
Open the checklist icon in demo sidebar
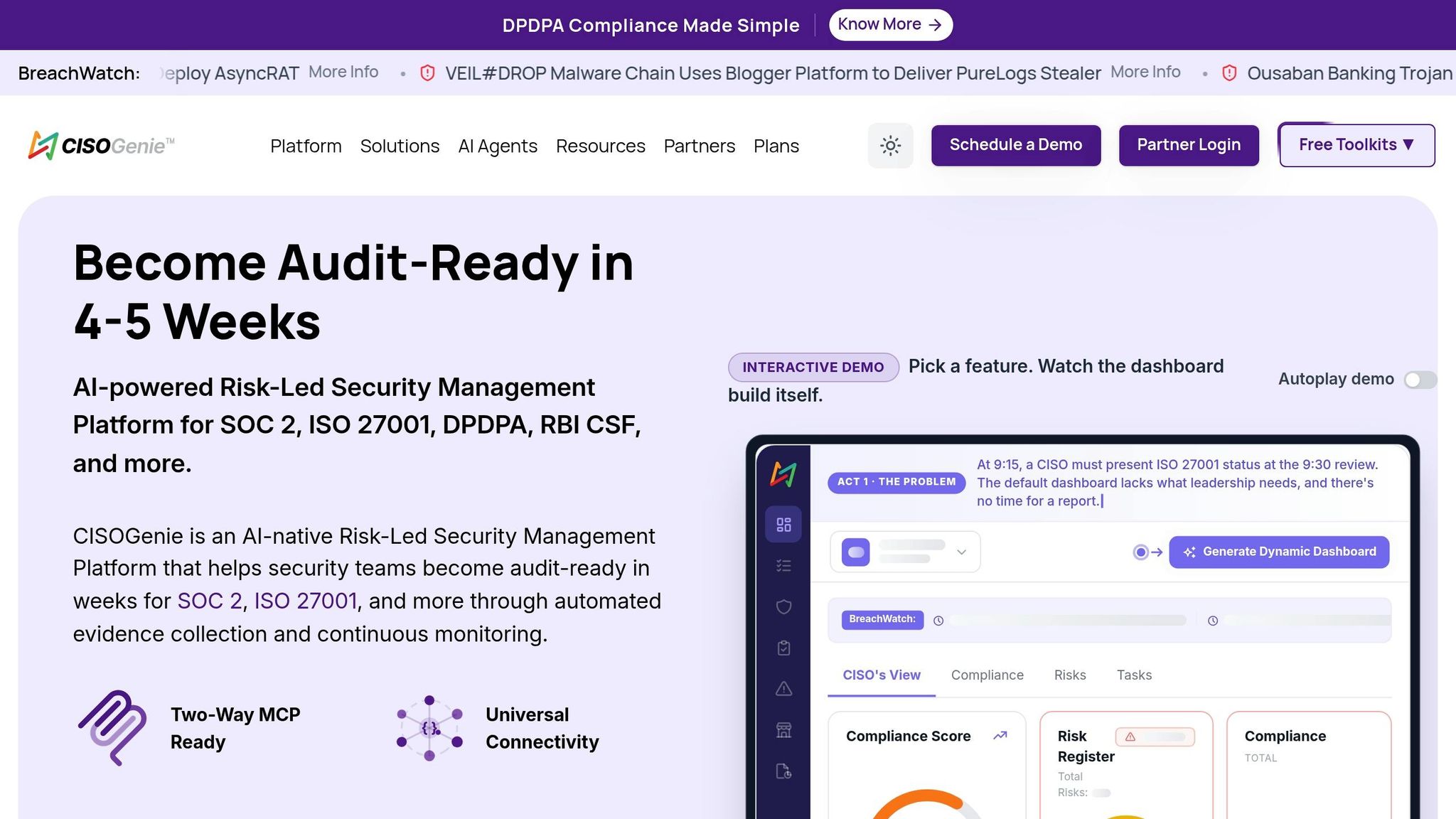[x=783, y=566]
